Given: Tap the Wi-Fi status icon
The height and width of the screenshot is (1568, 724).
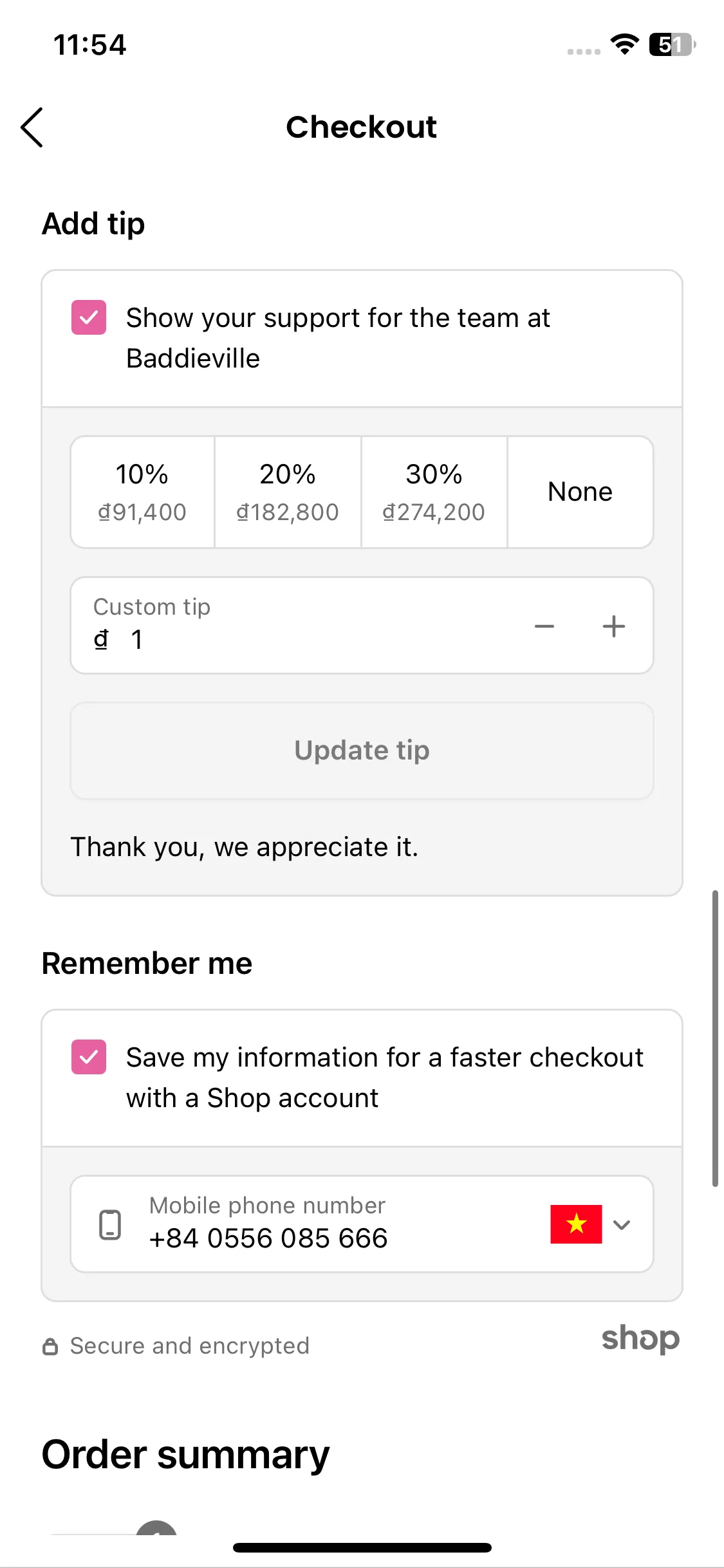Looking at the screenshot, I should 624,44.
